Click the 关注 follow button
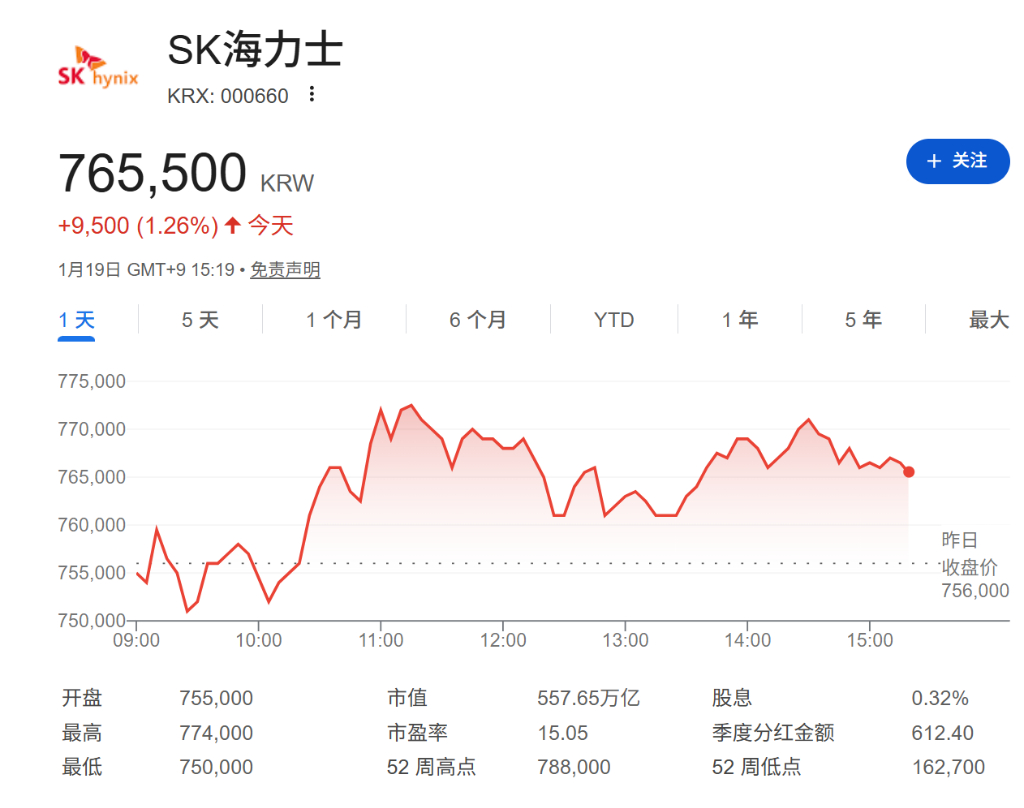The width and height of the screenshot is (1024, 808). [957, 161]
